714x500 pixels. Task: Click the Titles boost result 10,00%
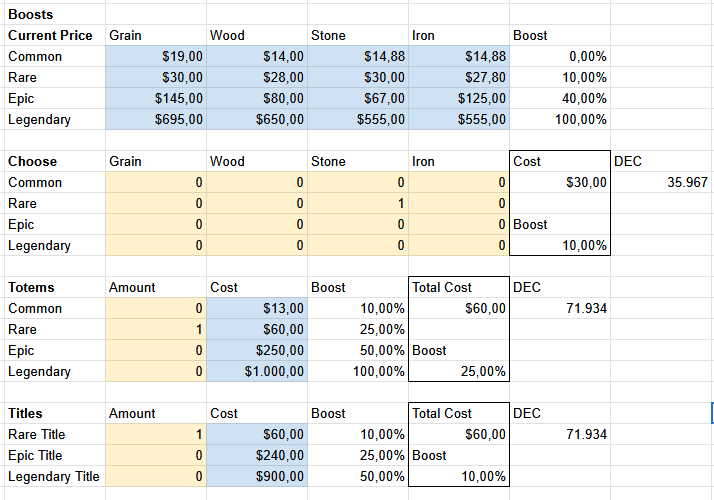(458, 477)
